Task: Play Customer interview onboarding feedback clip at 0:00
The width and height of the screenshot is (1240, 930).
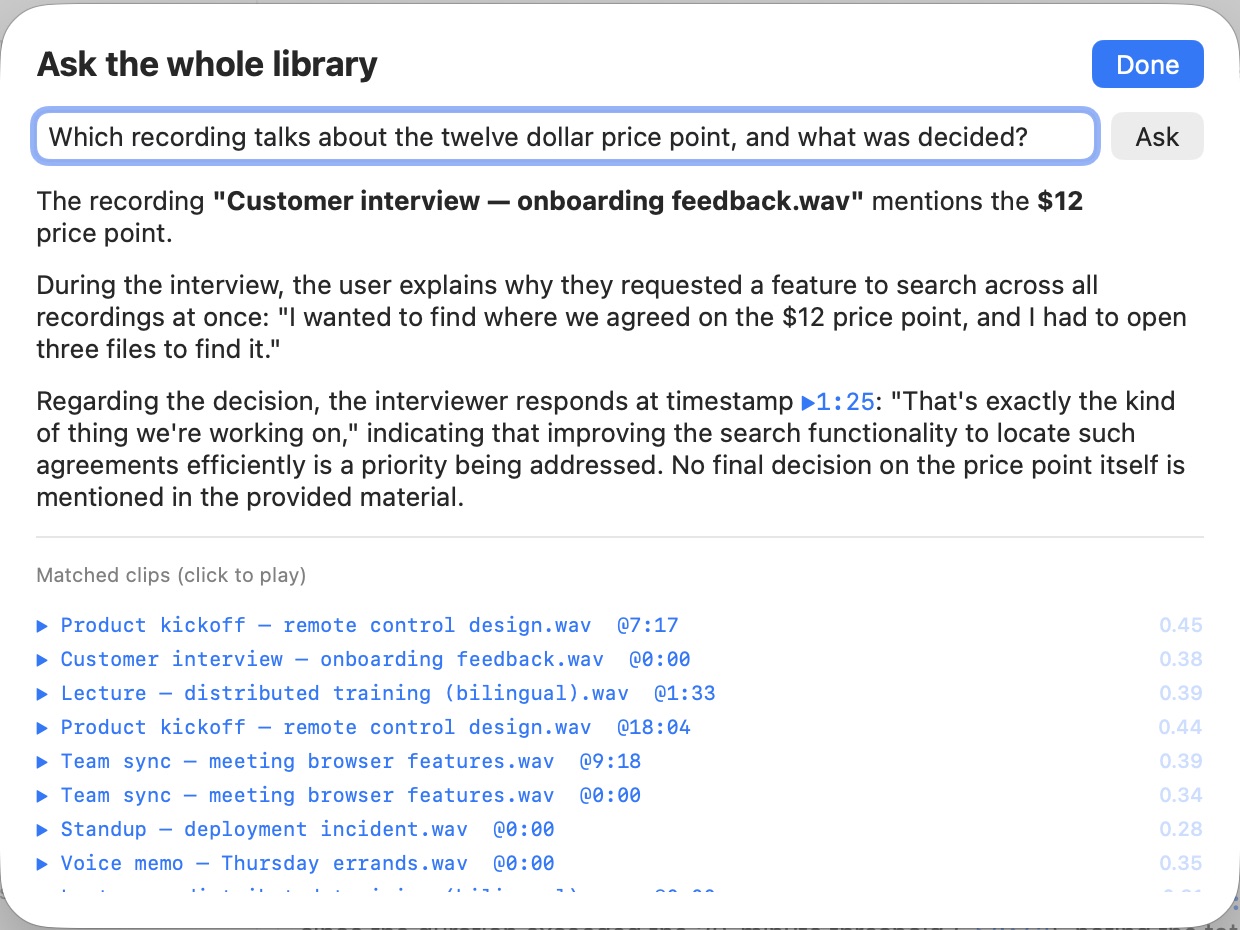Action: tap(363, 660)
